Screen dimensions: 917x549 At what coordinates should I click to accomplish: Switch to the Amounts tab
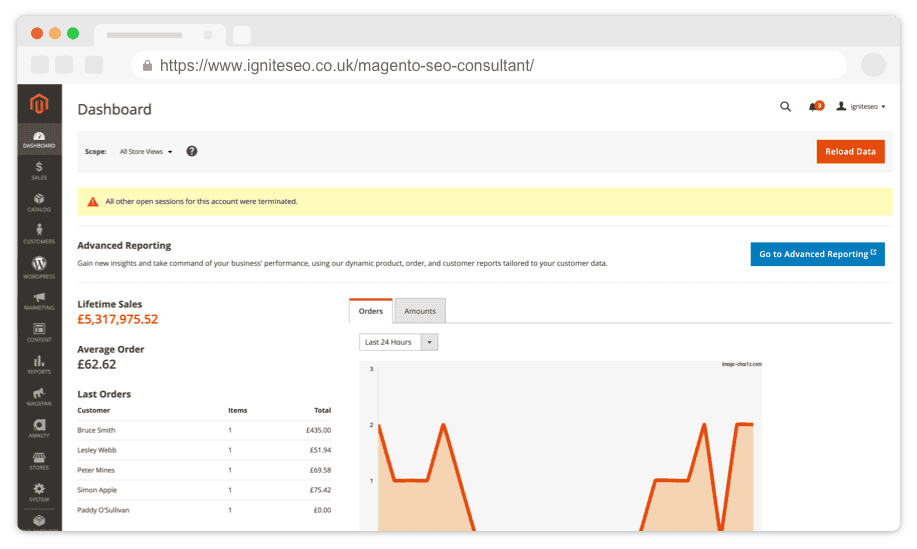click(420, 311)
